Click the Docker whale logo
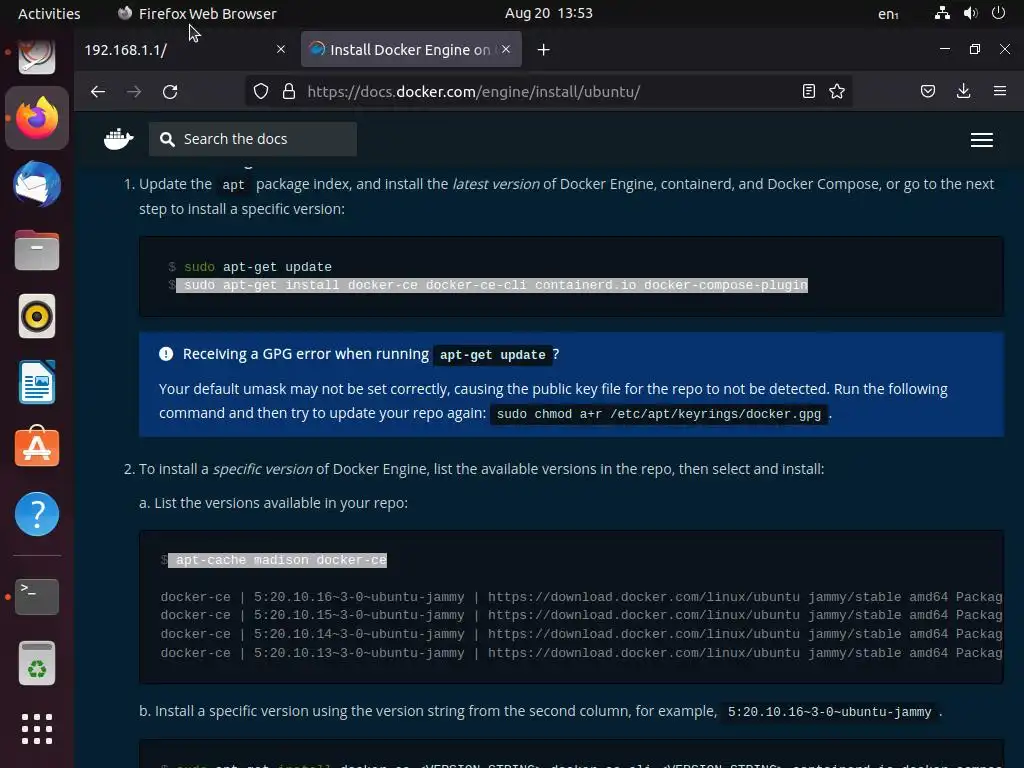This screenshot has width=1024, height=768. pos(118,138)
